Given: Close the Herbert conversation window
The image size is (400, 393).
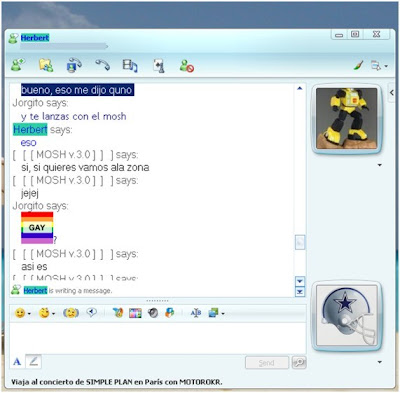Looking at the screenshot, I should [376, 34].
